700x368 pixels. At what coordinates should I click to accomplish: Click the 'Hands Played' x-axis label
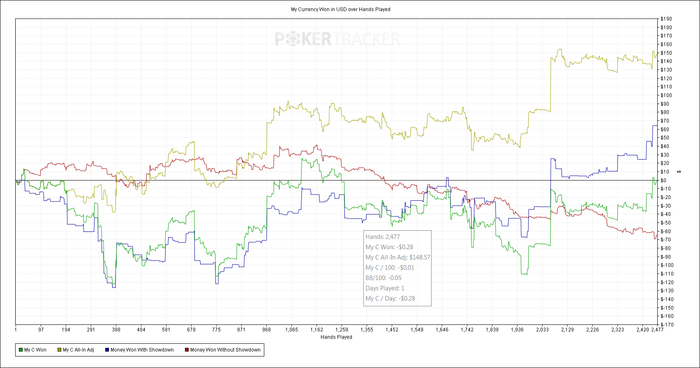(x=336, y=337)
